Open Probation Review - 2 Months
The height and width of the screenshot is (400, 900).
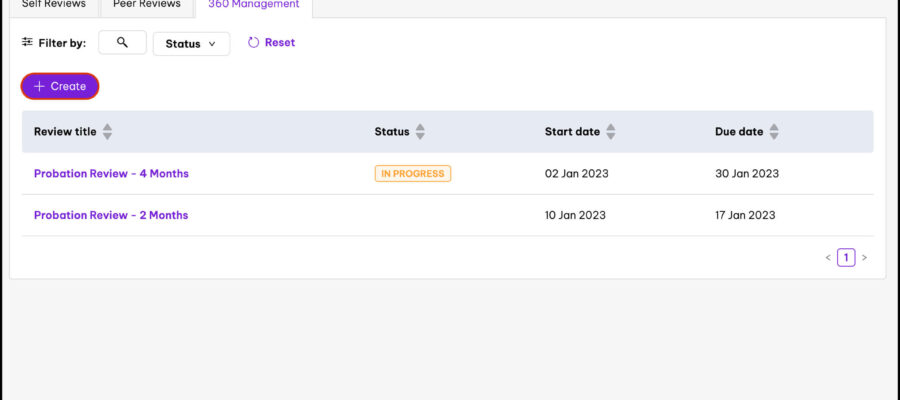111,215
